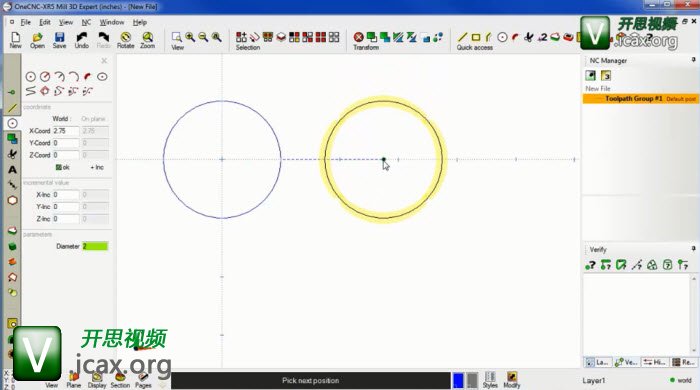Close the circle parameters panel
Viewport: 700px width, 390px height.
tap(104, 61)
